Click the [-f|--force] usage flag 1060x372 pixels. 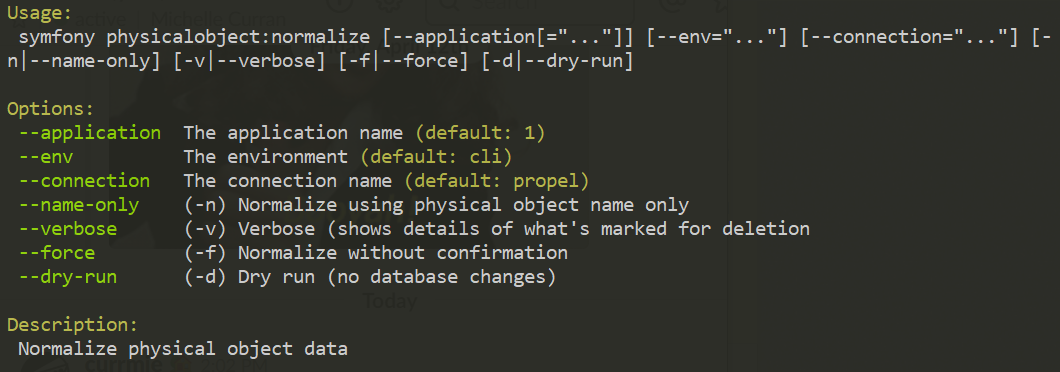click(x=404, y=61)
